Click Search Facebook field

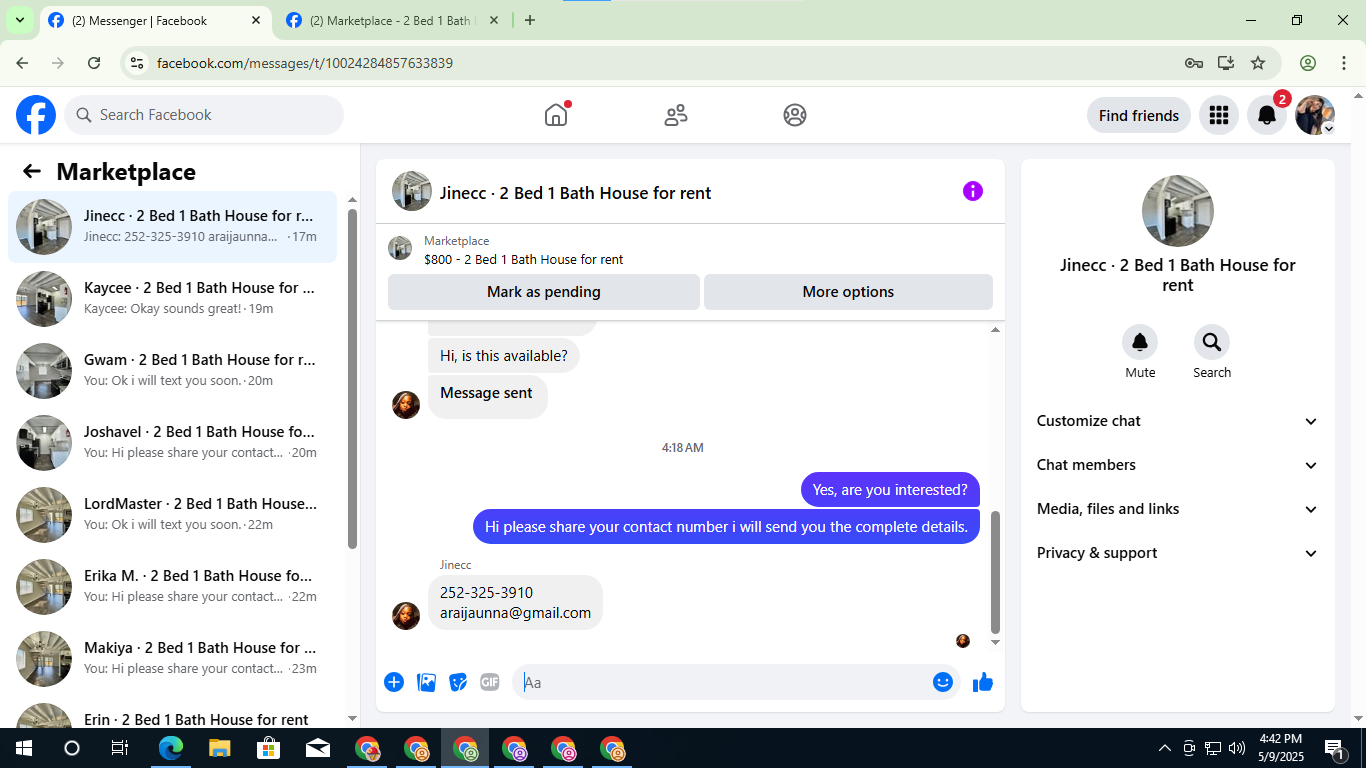point(204,115)
